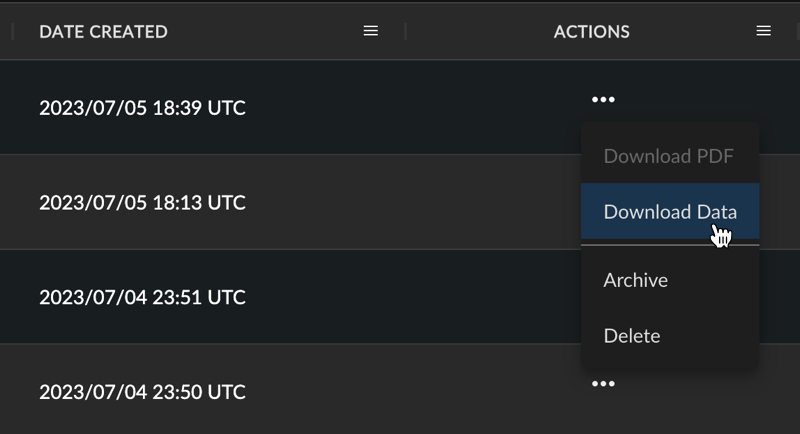Open the DATE CREATED column menu icon
The height and width of the screenshot is (434, 800).
[370, 31]
